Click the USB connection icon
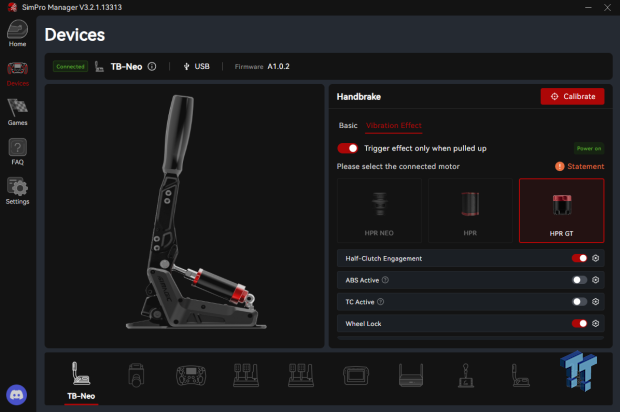 [x=186, y=66]
